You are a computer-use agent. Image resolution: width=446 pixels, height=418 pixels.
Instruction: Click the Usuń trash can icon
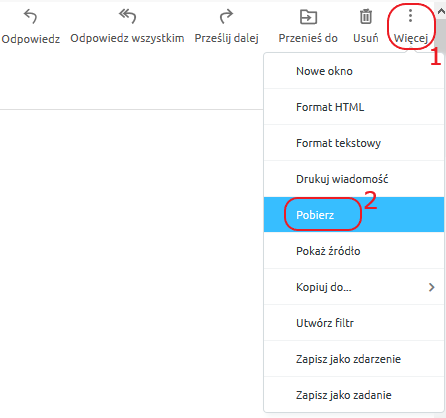(366, 16)
